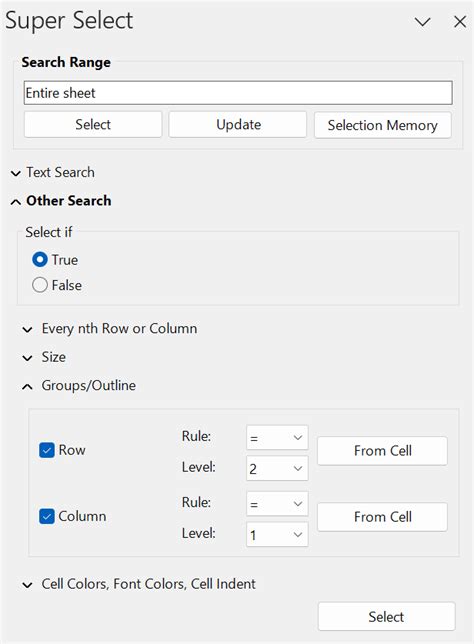Click the Select button under Search Range
The height and width of the screenshot is (644, 474).
(x=93, y=124)
